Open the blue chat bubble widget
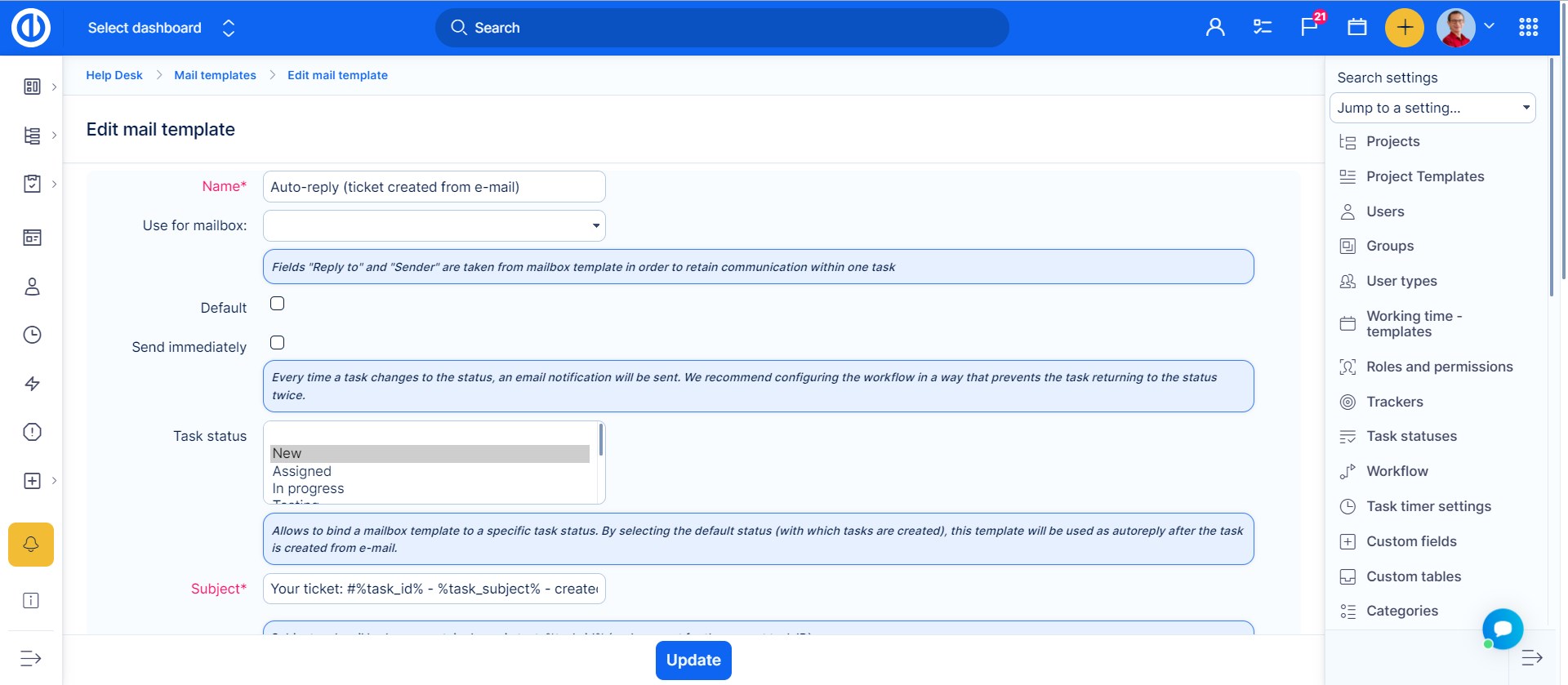The height and width of the screenshot is (685, 1568). 1502,629
